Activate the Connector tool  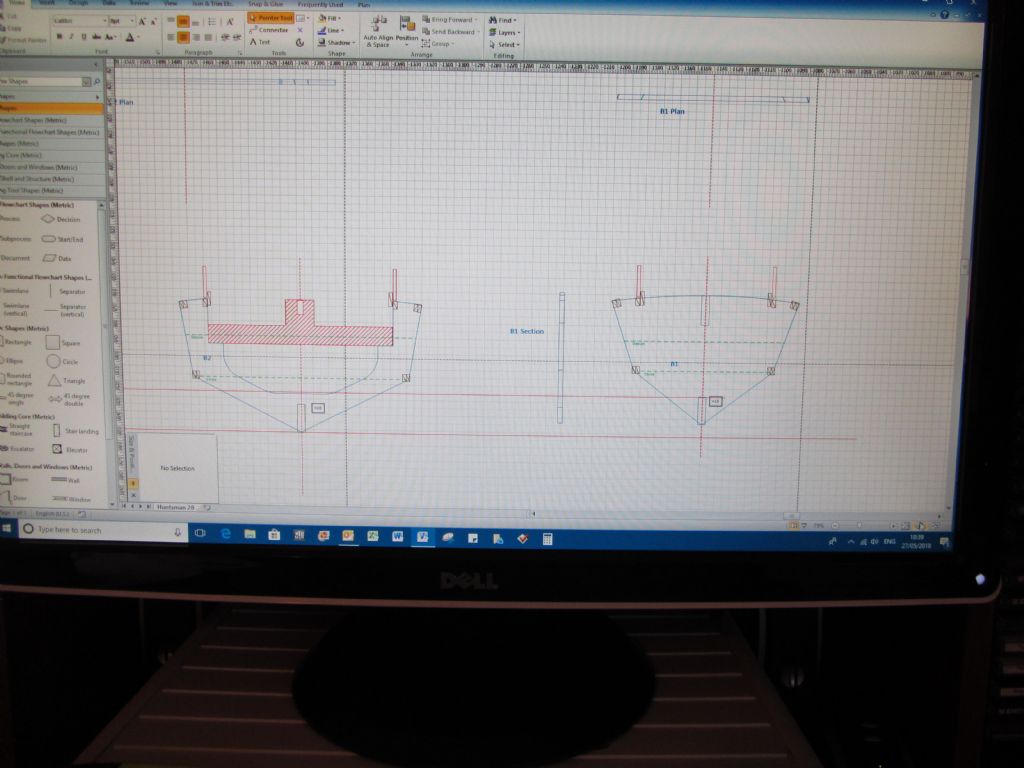(268, 30)
